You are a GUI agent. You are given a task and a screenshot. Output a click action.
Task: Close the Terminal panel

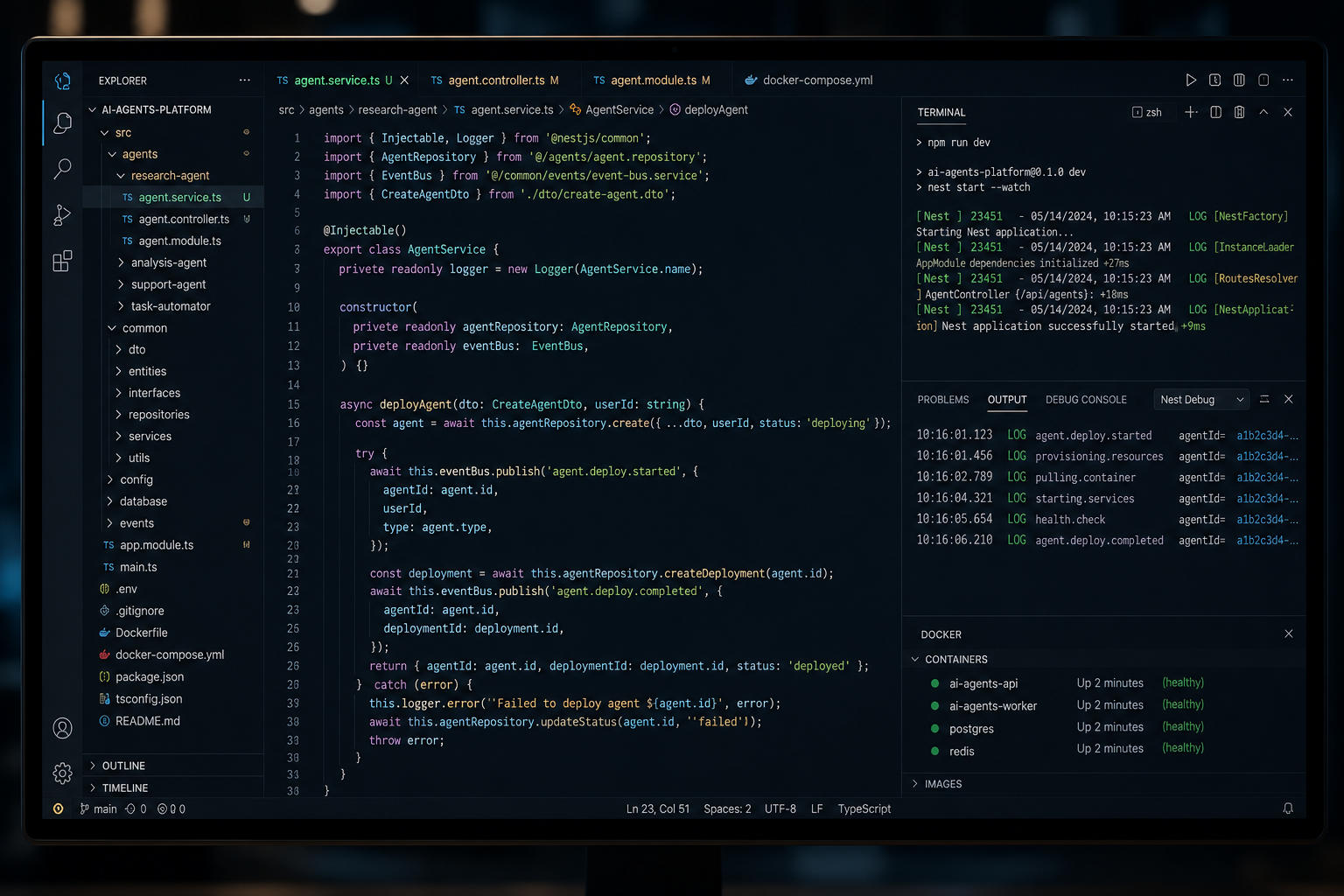[x=1288, y=112]
